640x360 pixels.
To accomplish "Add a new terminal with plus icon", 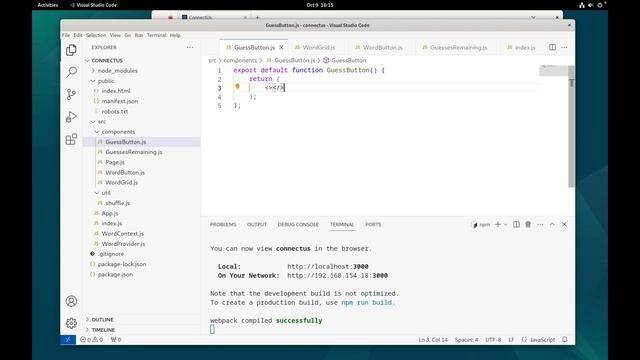I will click(498, 224).
